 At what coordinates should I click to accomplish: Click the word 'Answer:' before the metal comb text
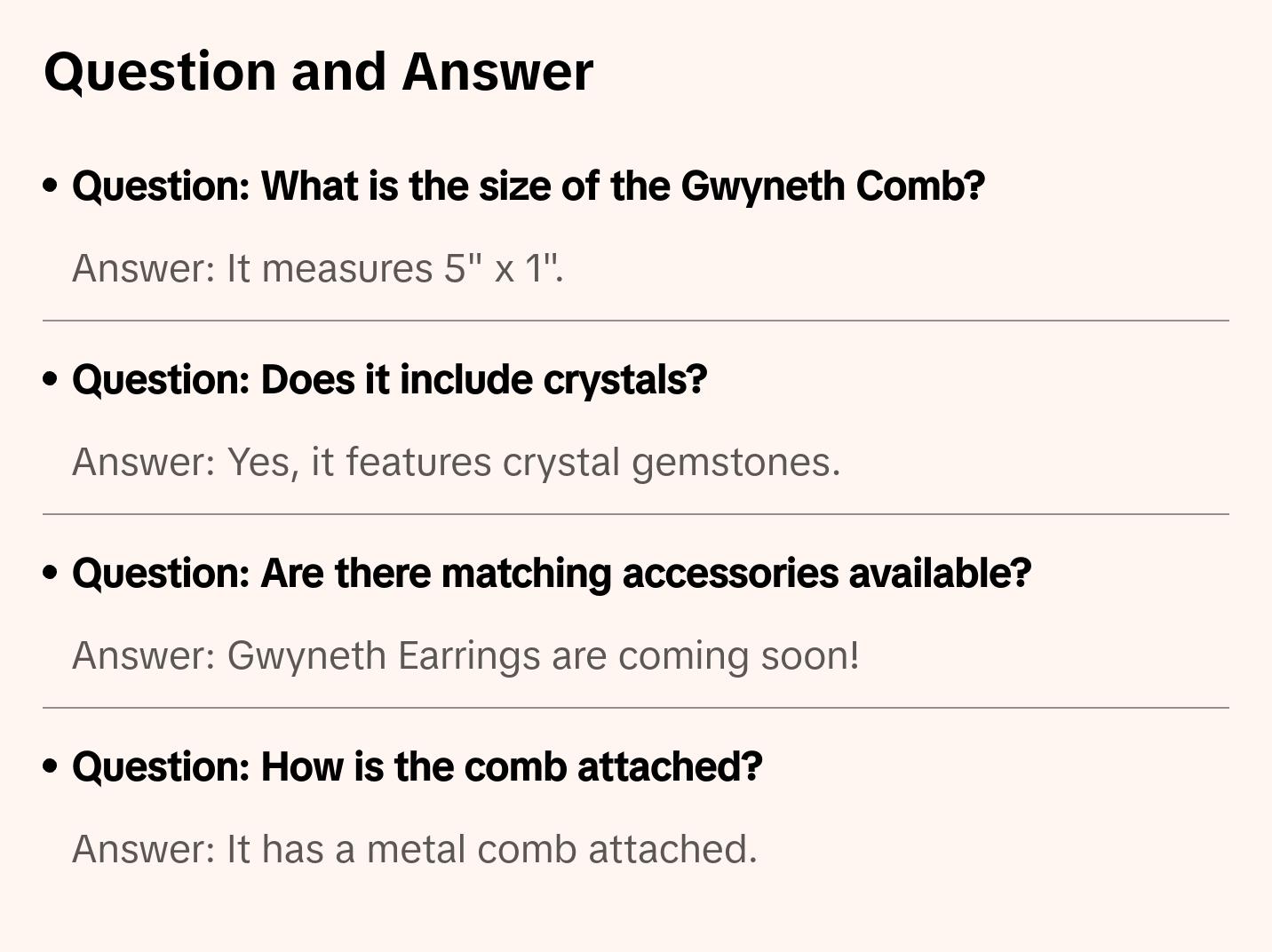pos(143,849)
